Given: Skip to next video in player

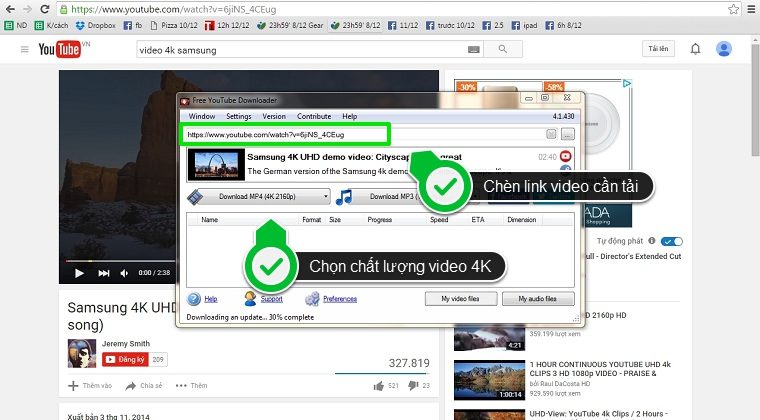Looking at the screenshot, I should 103,272.
